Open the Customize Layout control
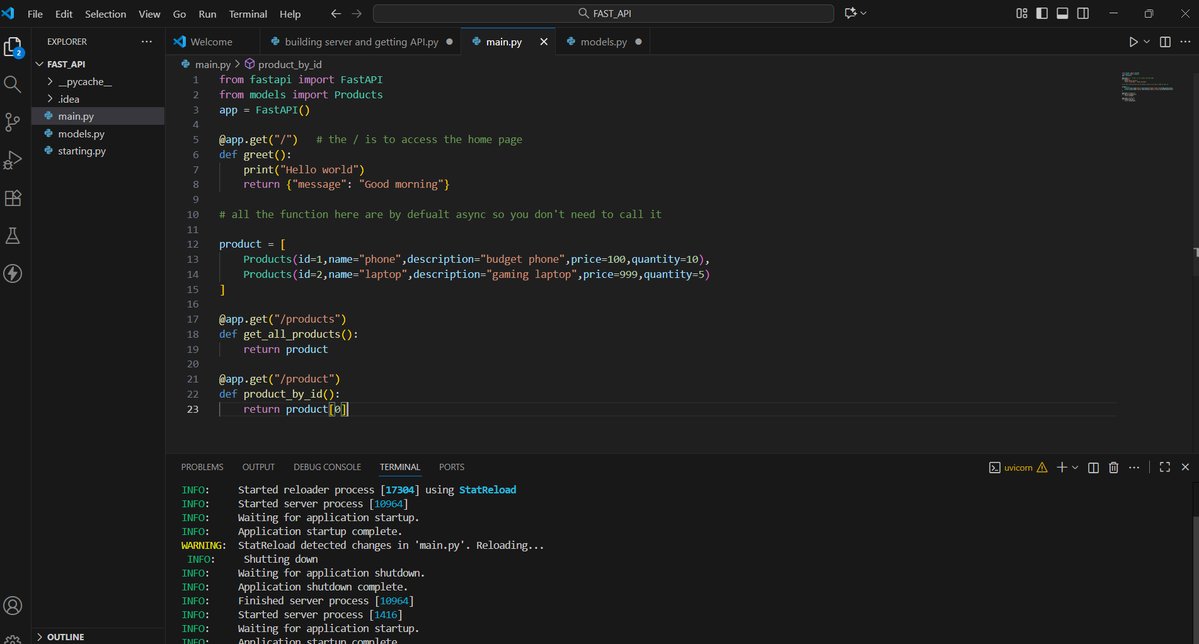This screenshot has width=1199, height=644. [1022, 13]
